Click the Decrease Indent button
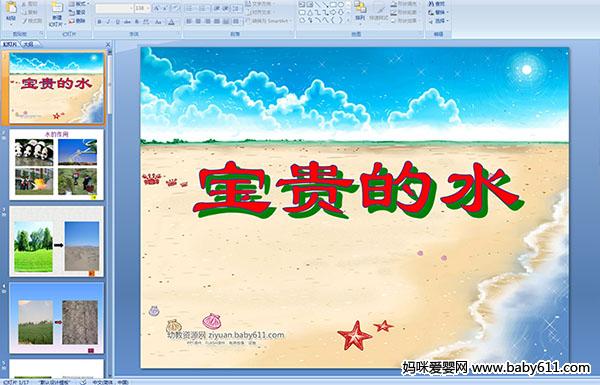600x385 pixels. (x=217, y=8)
